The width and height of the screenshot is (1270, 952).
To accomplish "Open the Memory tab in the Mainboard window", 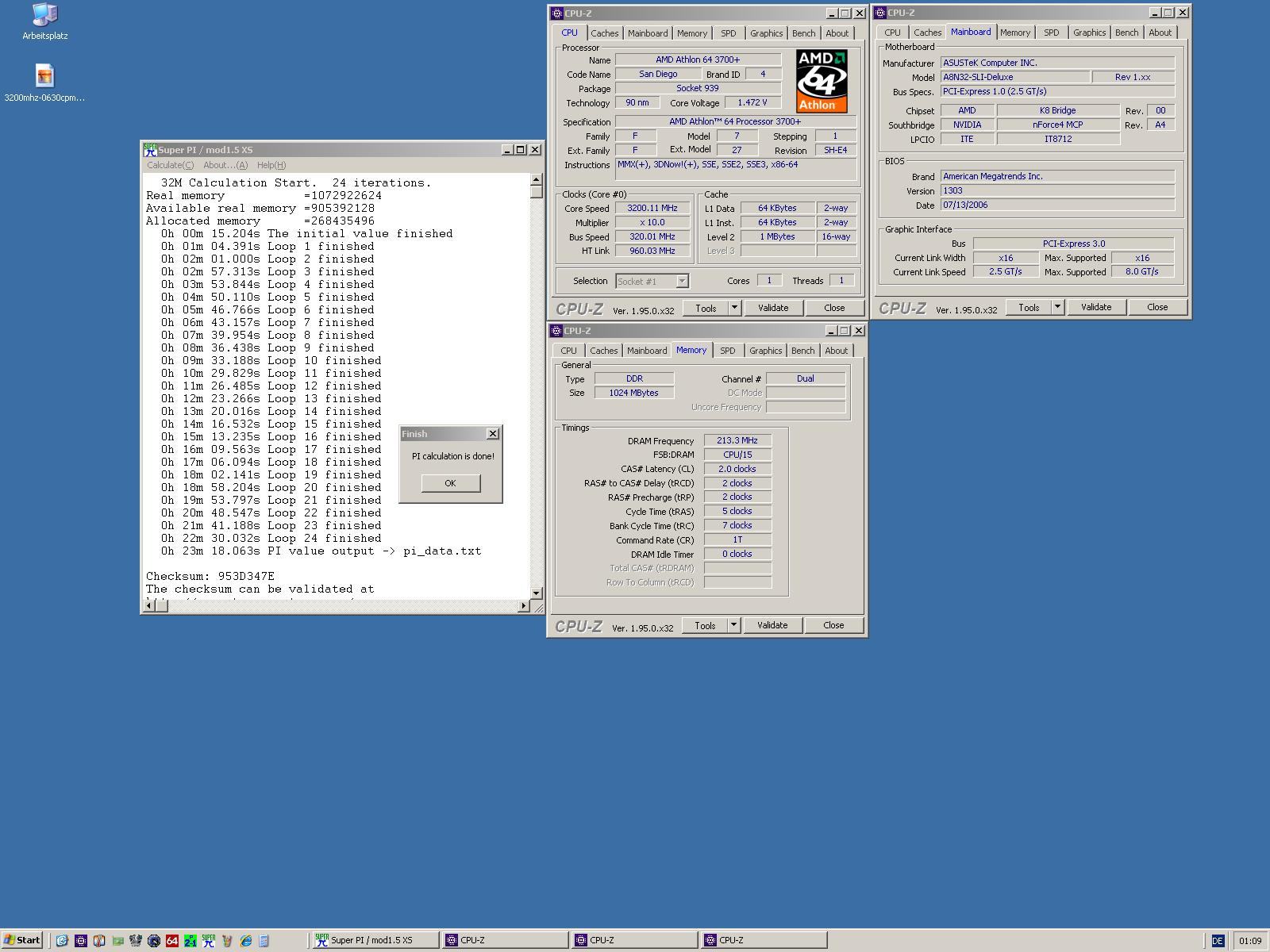I will 1014,33.
